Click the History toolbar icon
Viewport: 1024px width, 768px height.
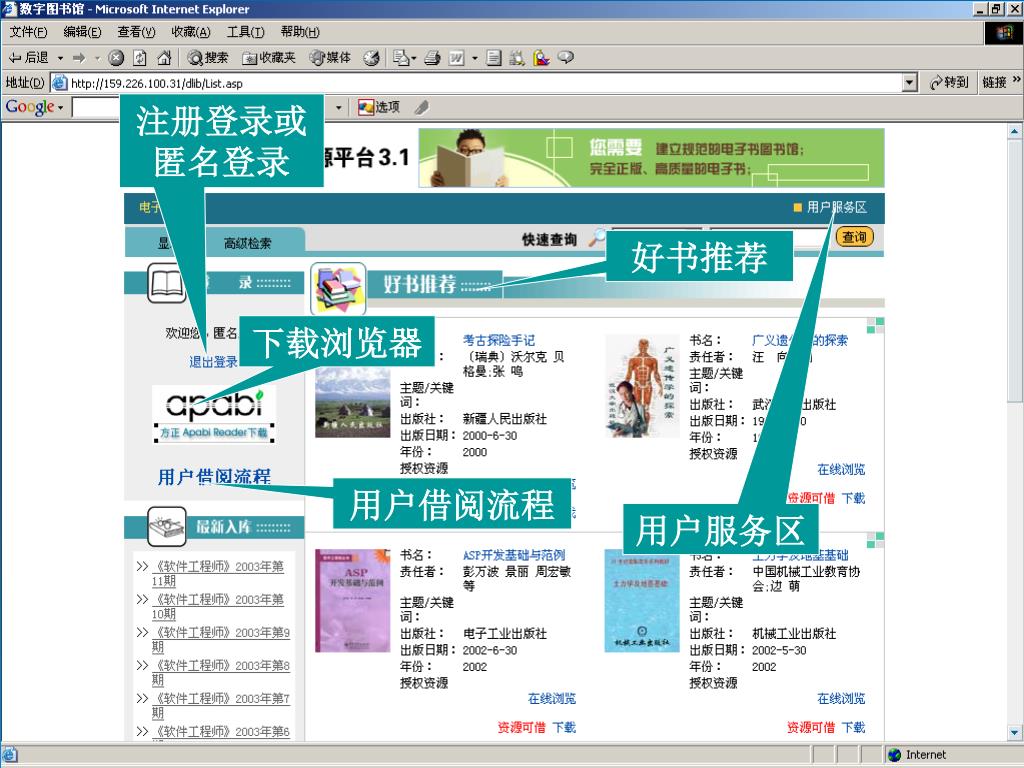pyautogui.click(x=371, y=58)
